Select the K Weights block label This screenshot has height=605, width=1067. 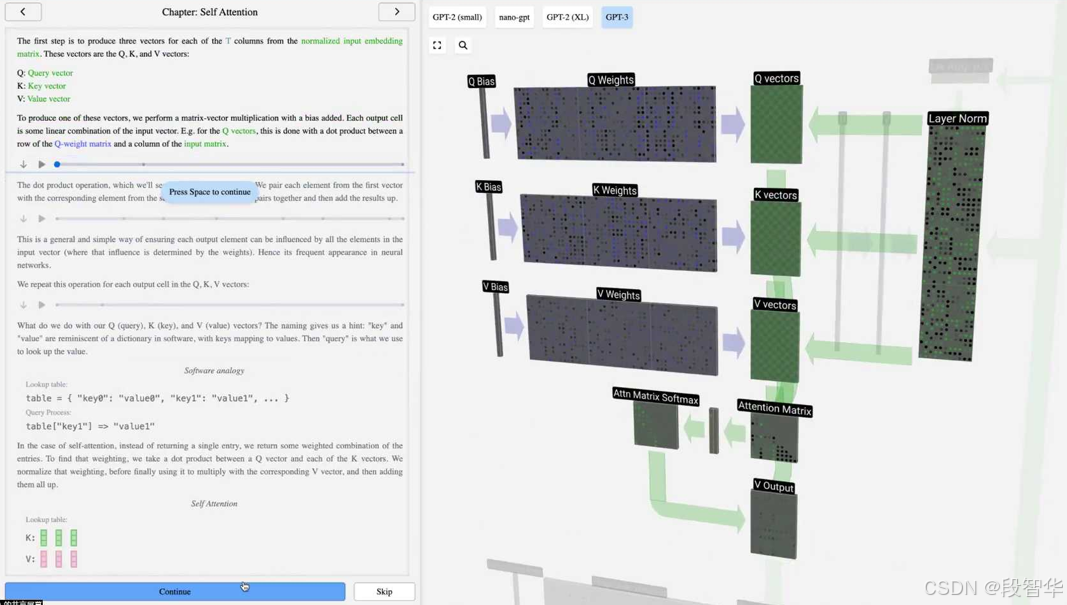pos(614,190)
